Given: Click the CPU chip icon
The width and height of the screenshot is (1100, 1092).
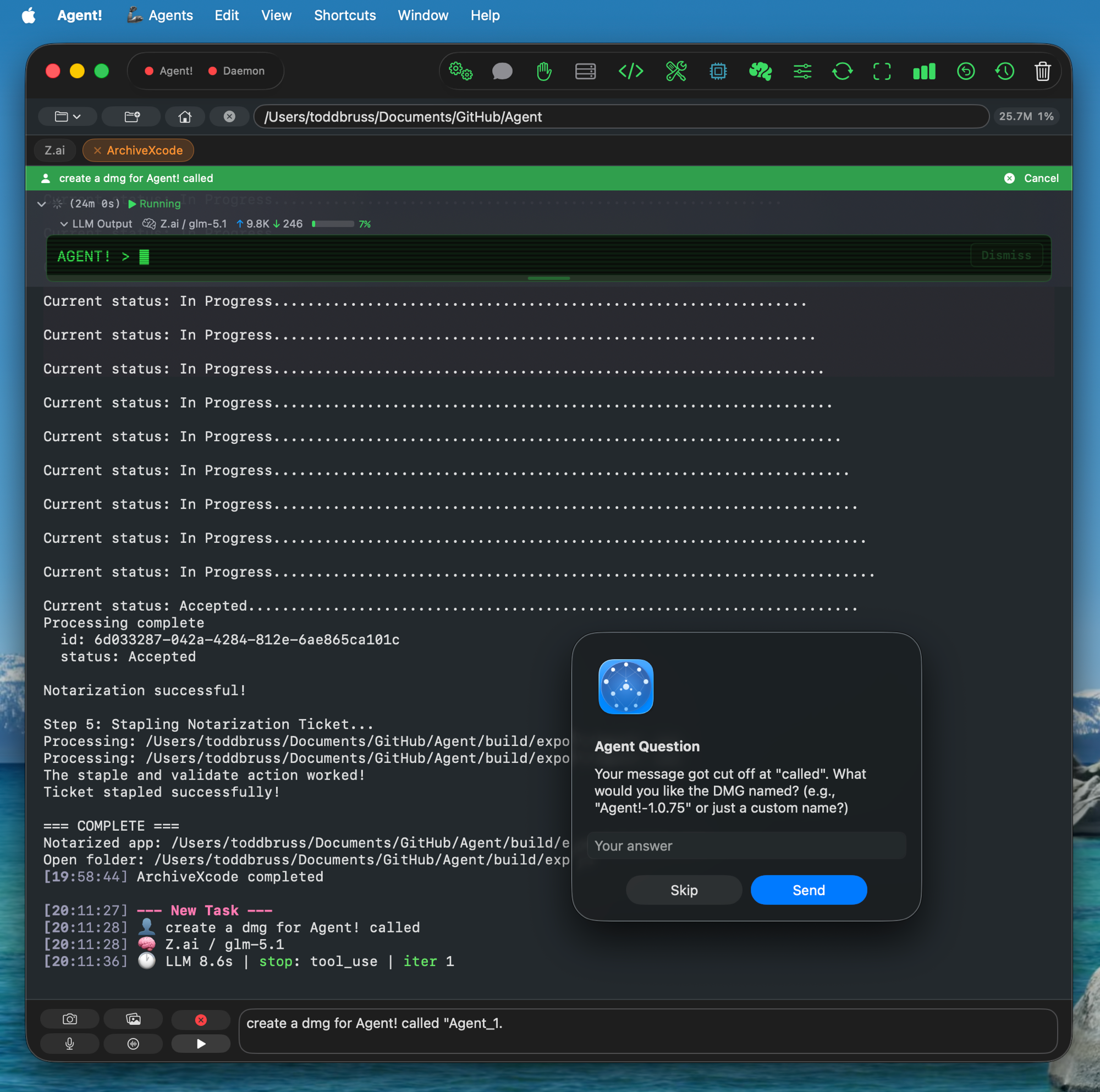Looking at the screenshot, I should [717, 71].
